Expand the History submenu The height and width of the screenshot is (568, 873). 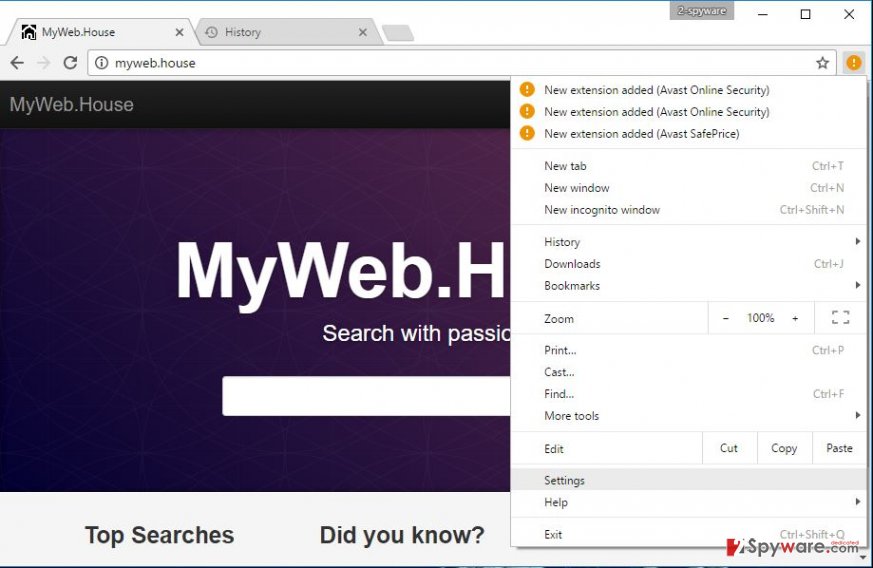(688, 242)
